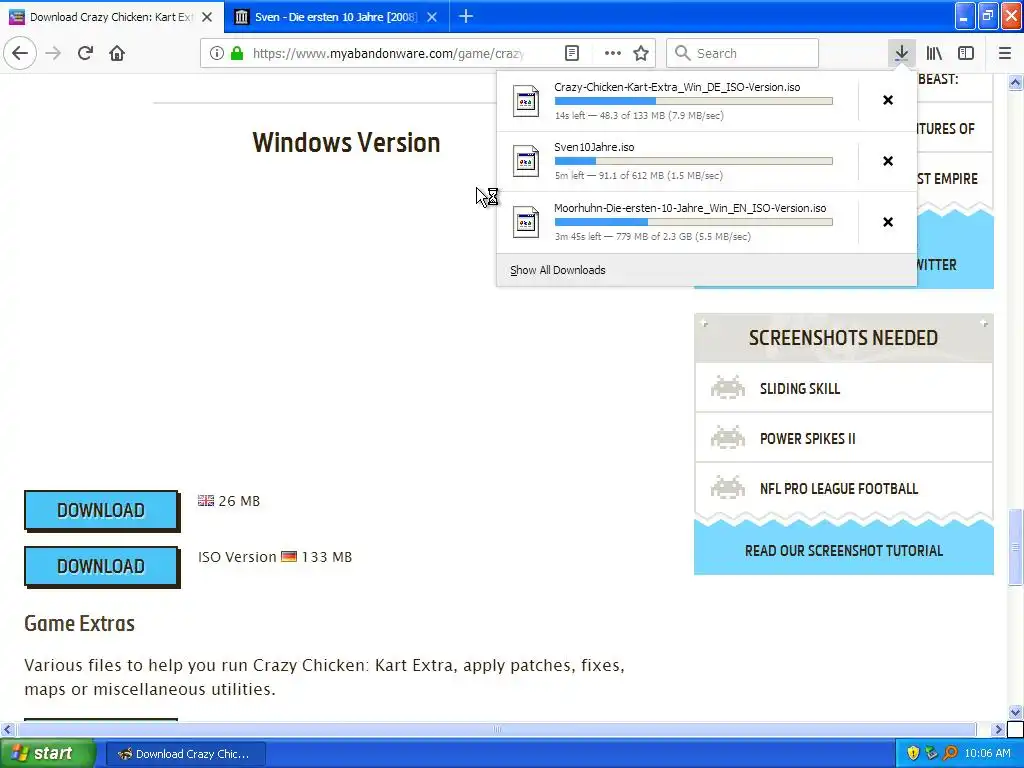Click the Sven10Jahre.iso progress bar
Image resolution: width=1024 pixels, height=768 pixels.
[694, 161]
